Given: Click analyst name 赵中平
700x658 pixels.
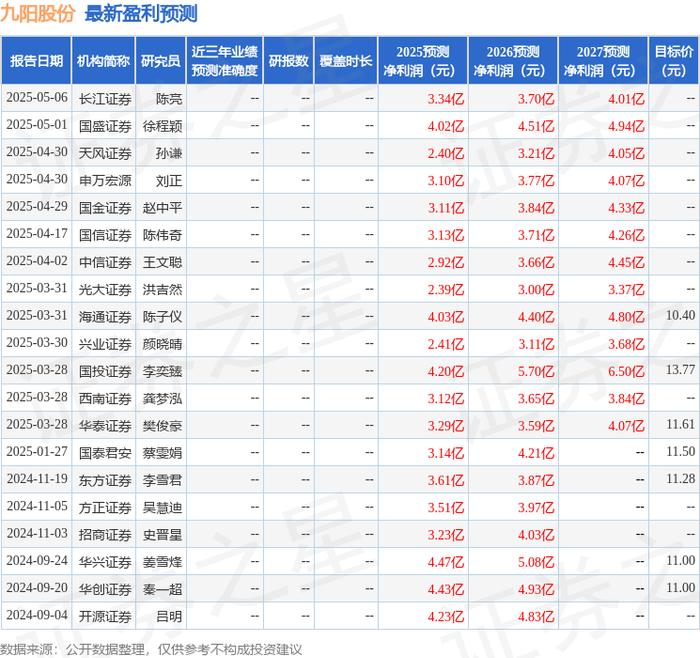Looking at the screenshot, I should click(162, 208).
